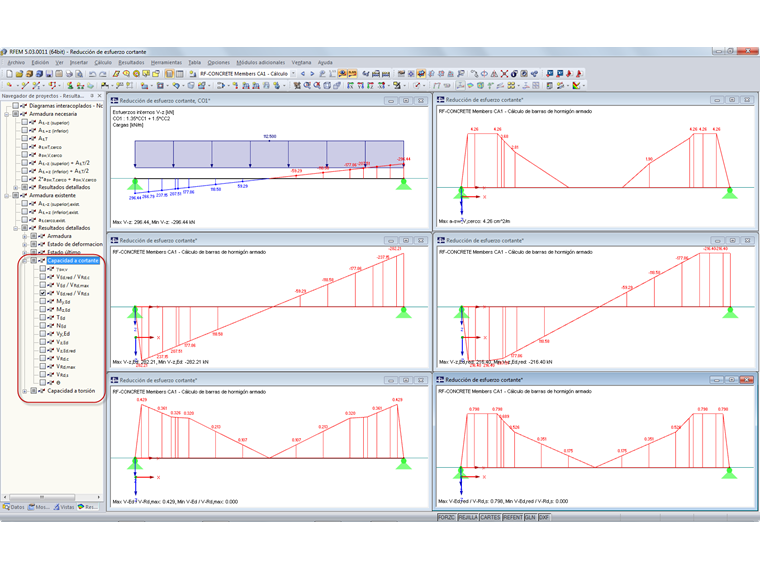Click the Save disk icon
760x570 pixels.
[49, 74]
